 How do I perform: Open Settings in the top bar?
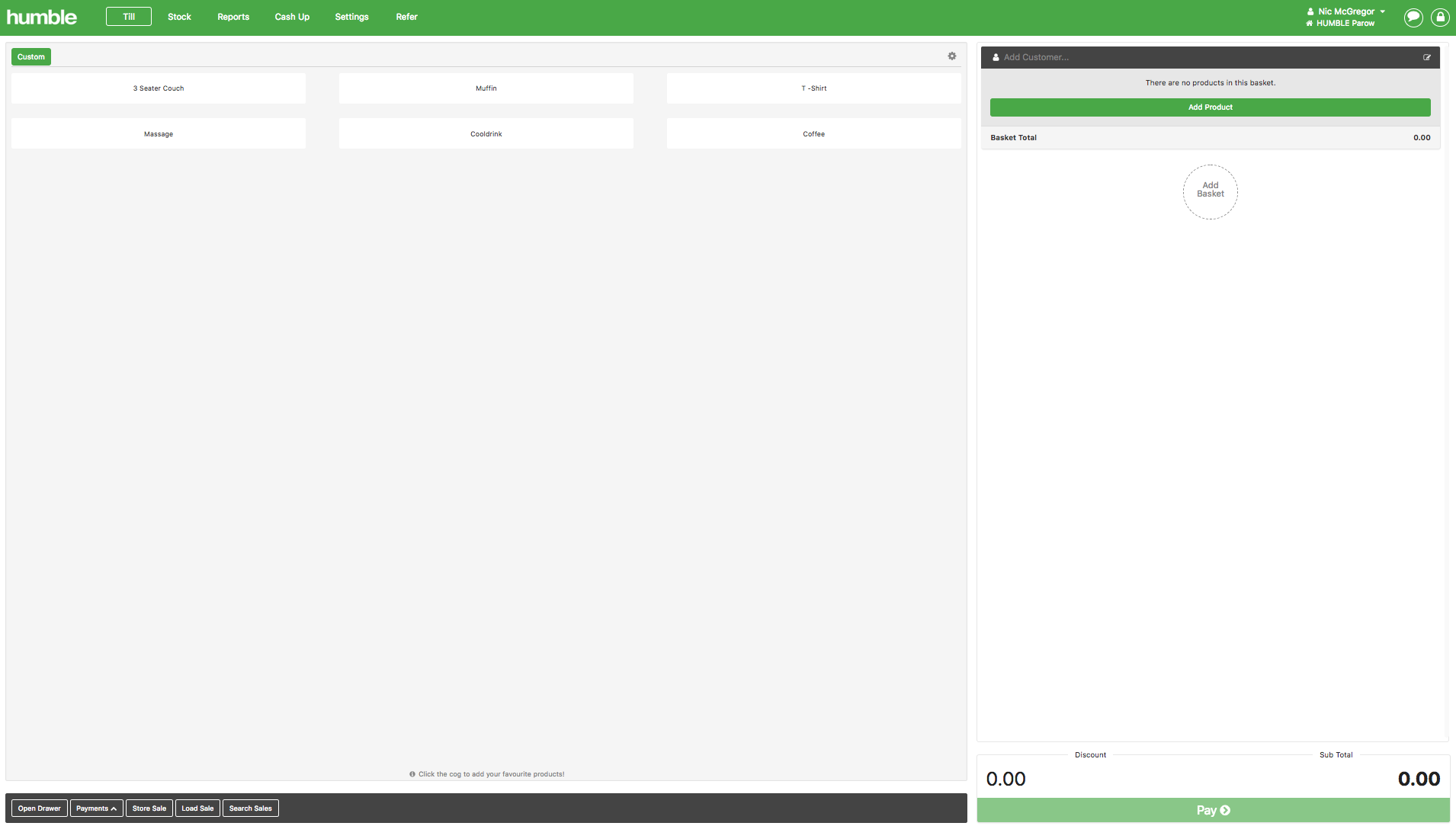pyautogui.click(x=351, y=17)
